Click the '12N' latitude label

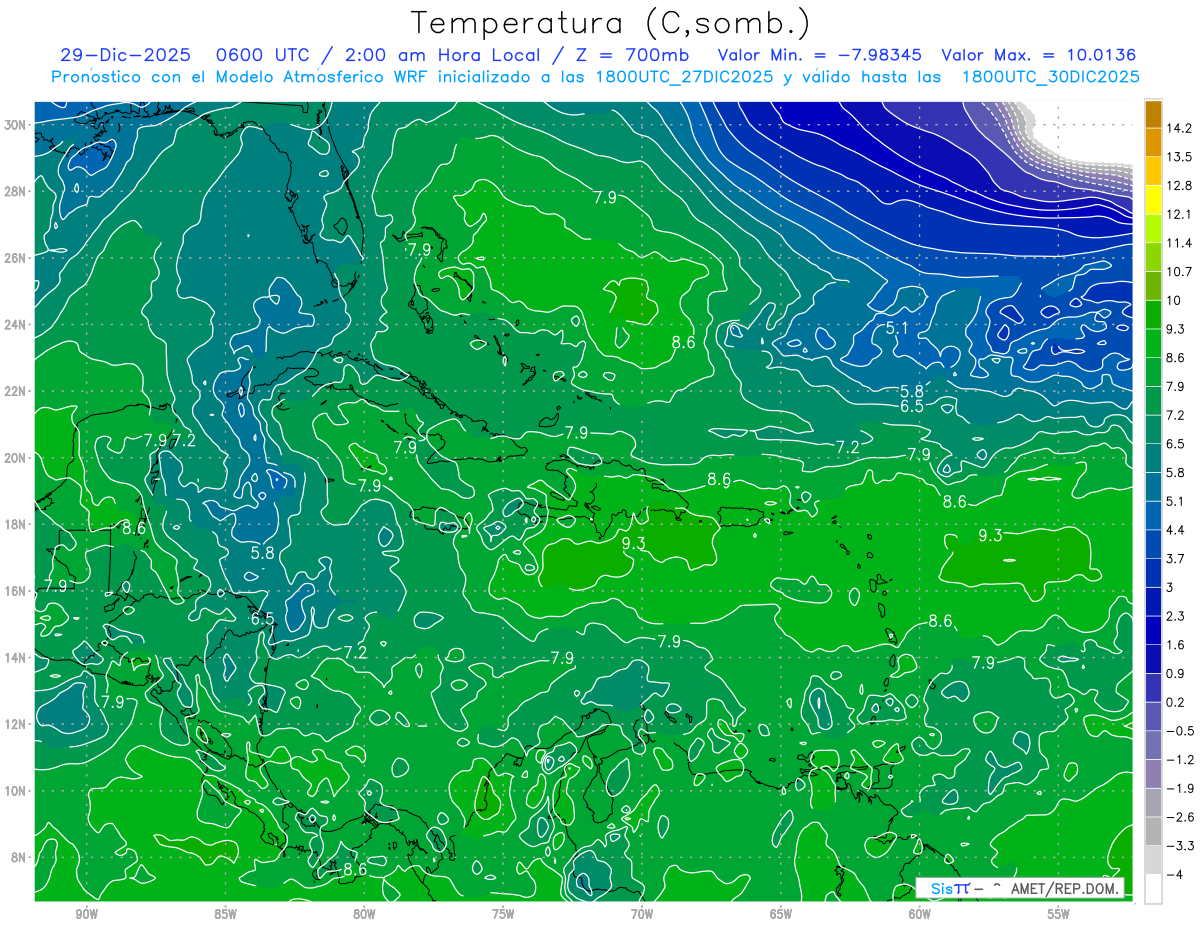tap(15, 724)
